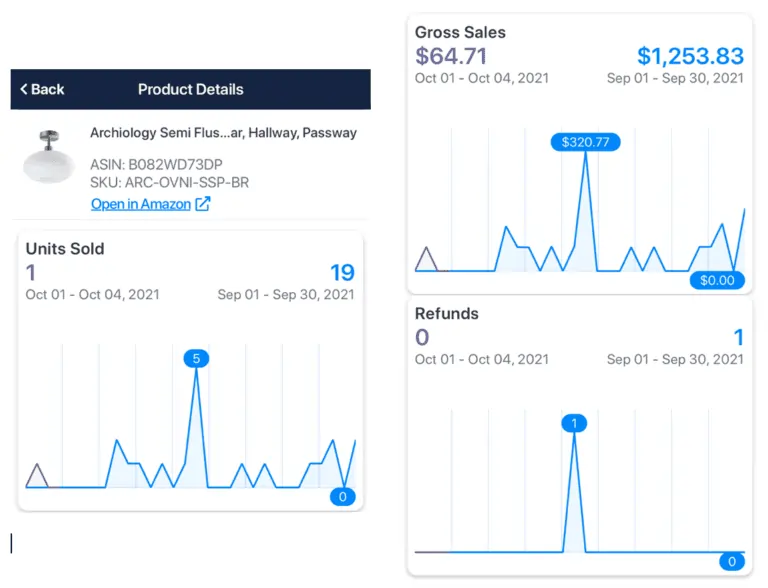Click the Back chevron arrow icon

(x=24, y=90)
